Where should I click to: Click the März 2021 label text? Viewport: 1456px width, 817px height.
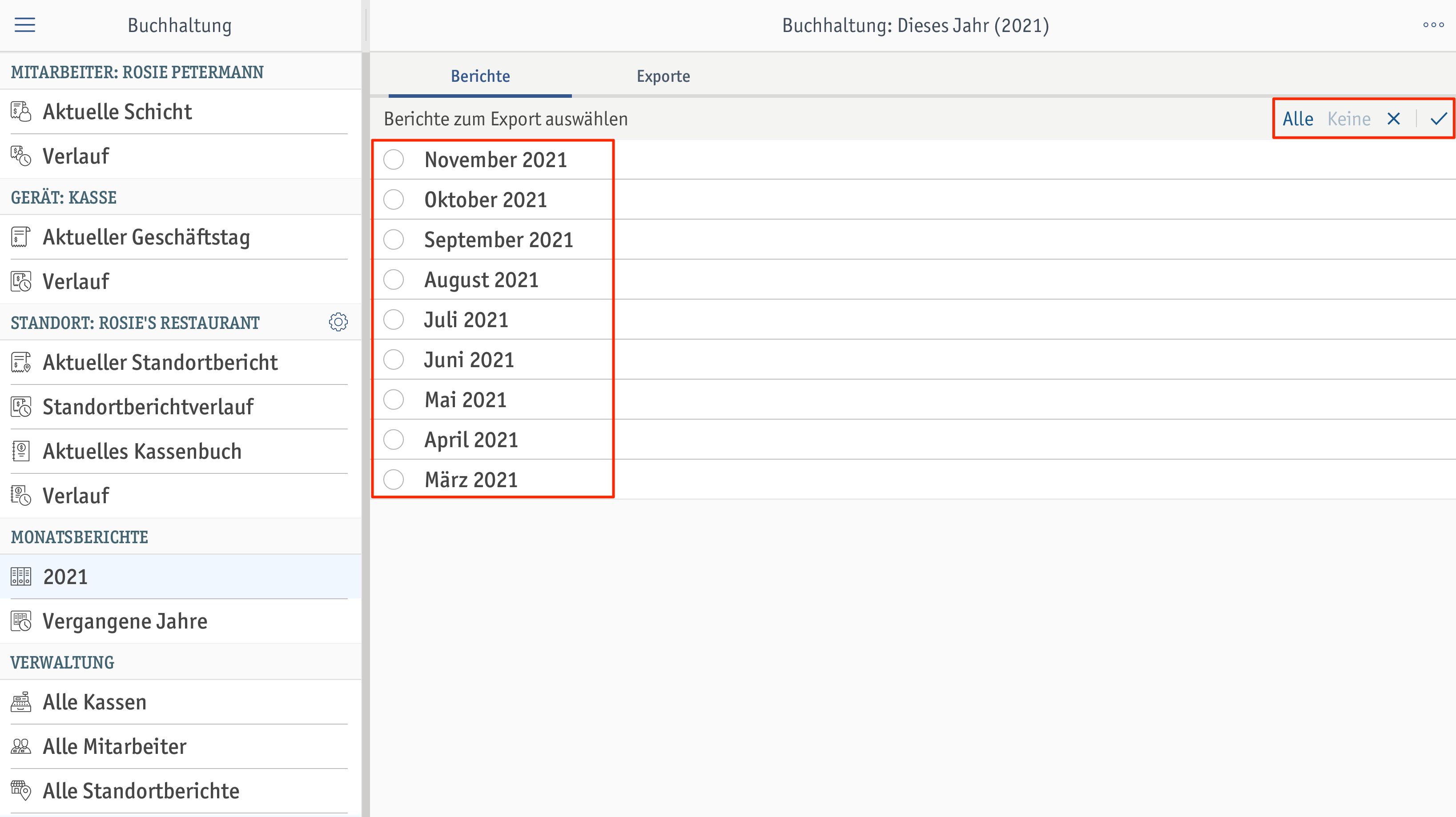tap(471, 480)
